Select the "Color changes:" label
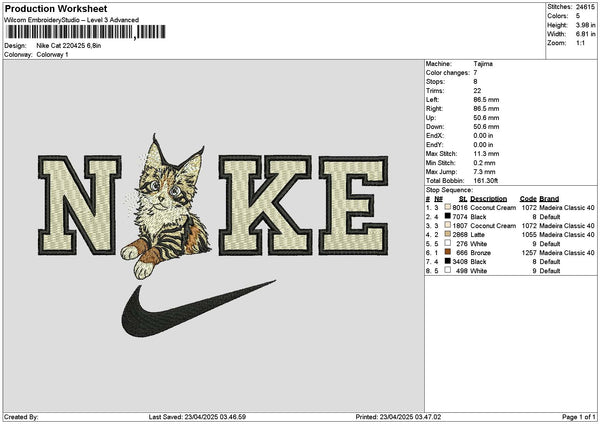The height and width of the screenshot is (424, 600). (448, 73)
